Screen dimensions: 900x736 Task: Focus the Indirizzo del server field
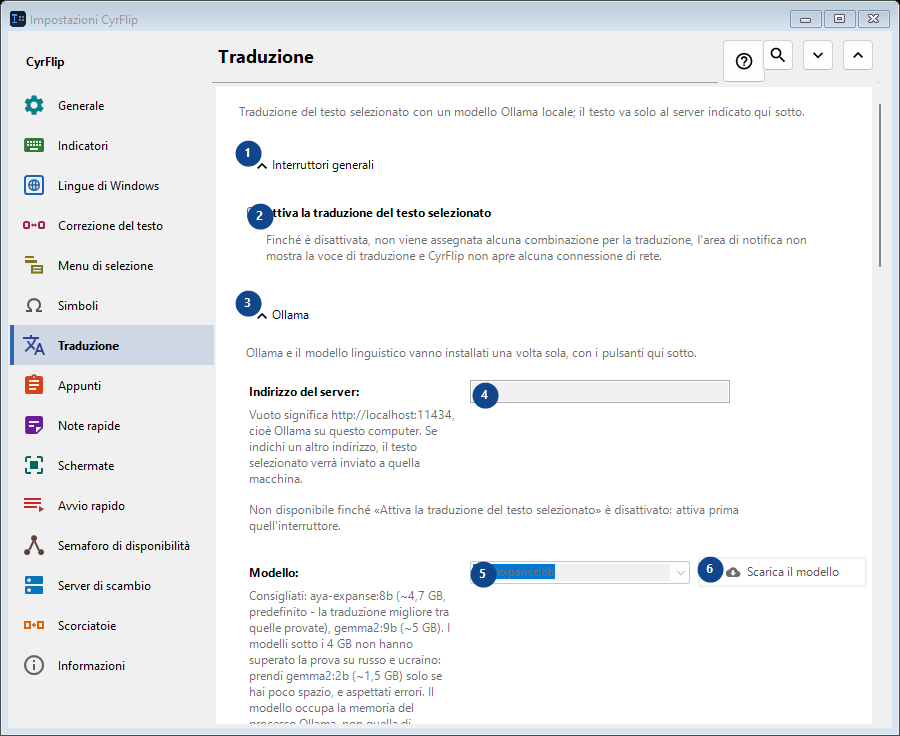pyautogui.click(x=600, y=392)
